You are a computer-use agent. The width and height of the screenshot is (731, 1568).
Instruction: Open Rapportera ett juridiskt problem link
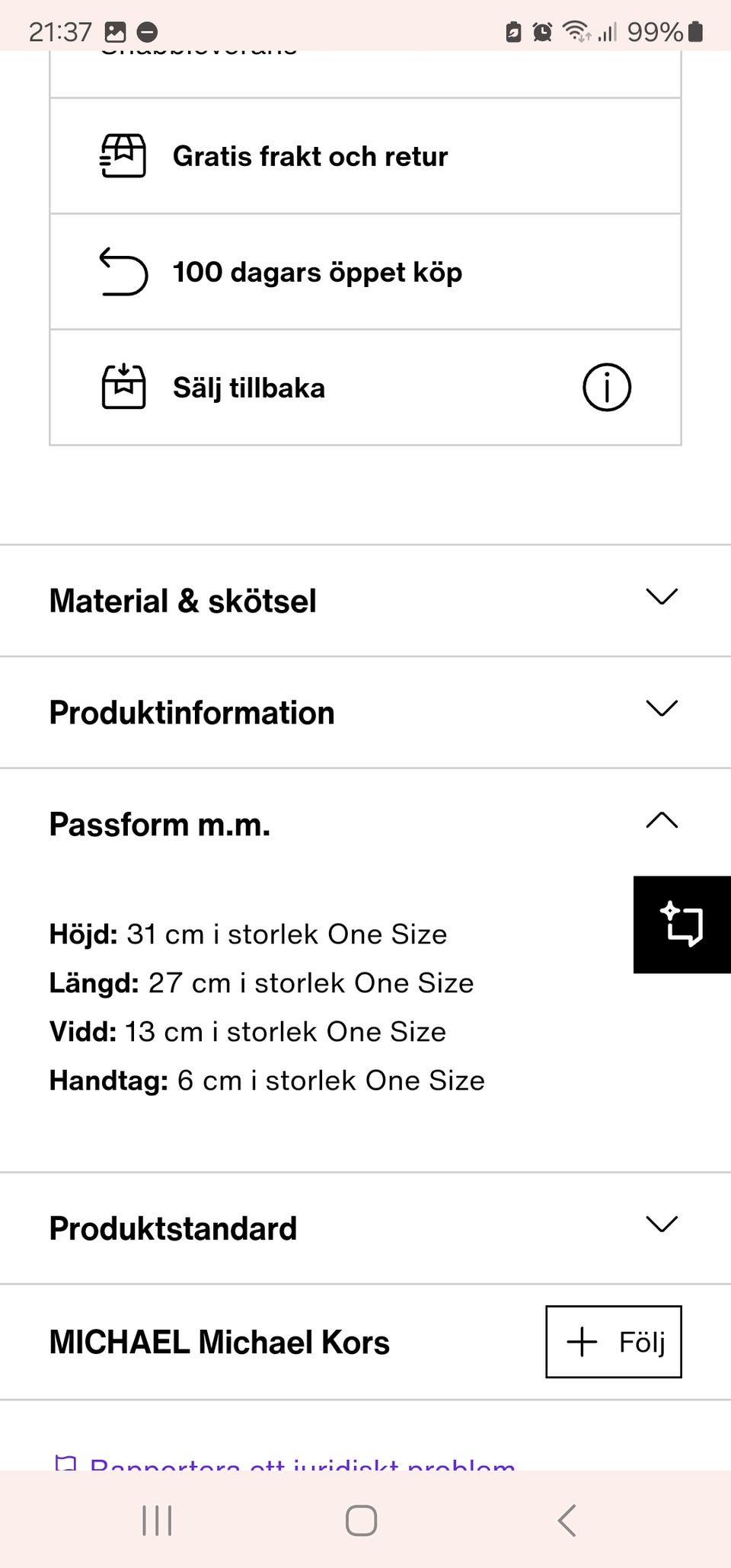pyautogui.click(x=302, y=1464)
